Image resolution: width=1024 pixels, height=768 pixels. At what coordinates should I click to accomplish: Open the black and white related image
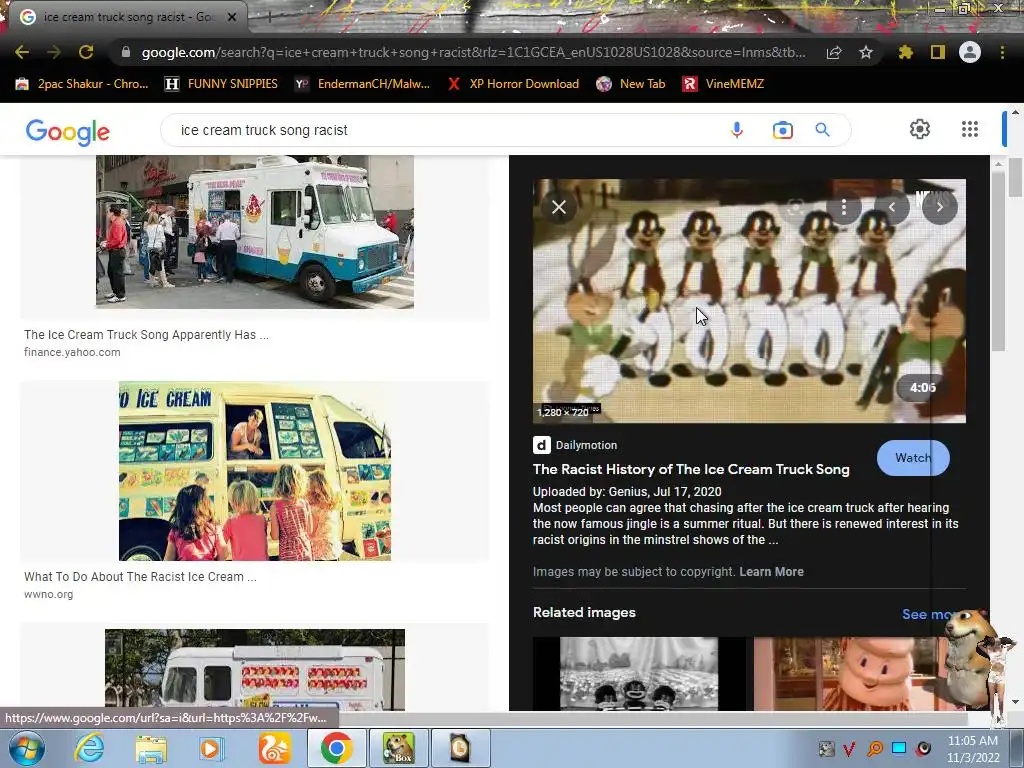click(639, 673)
